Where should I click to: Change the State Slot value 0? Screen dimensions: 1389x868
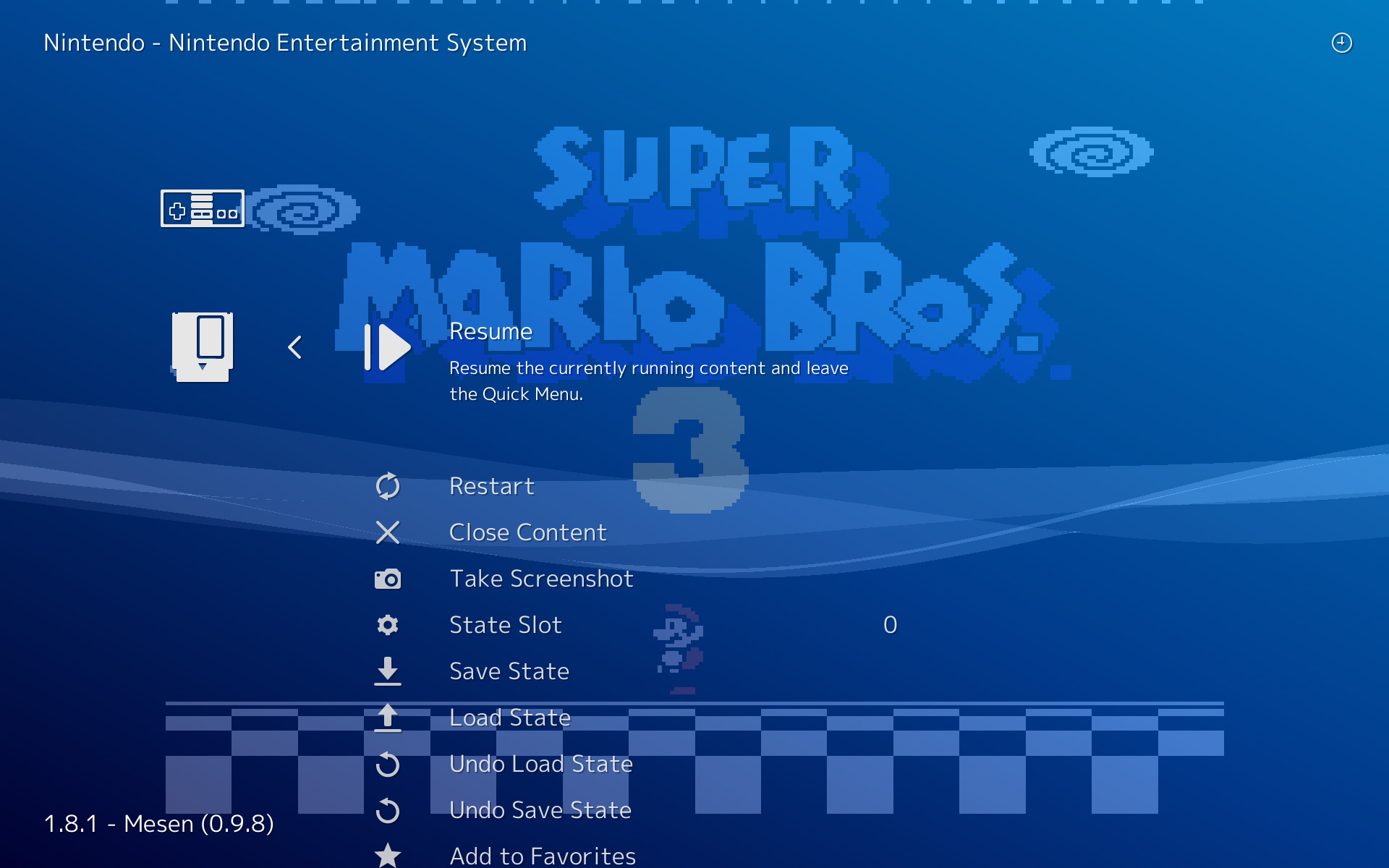coord(890,625)
